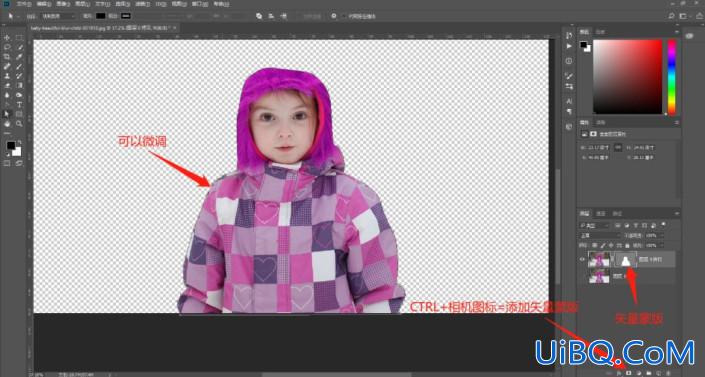Open Paragraph panel icon in dock
The image size is (705, 377).
[569, 111]
